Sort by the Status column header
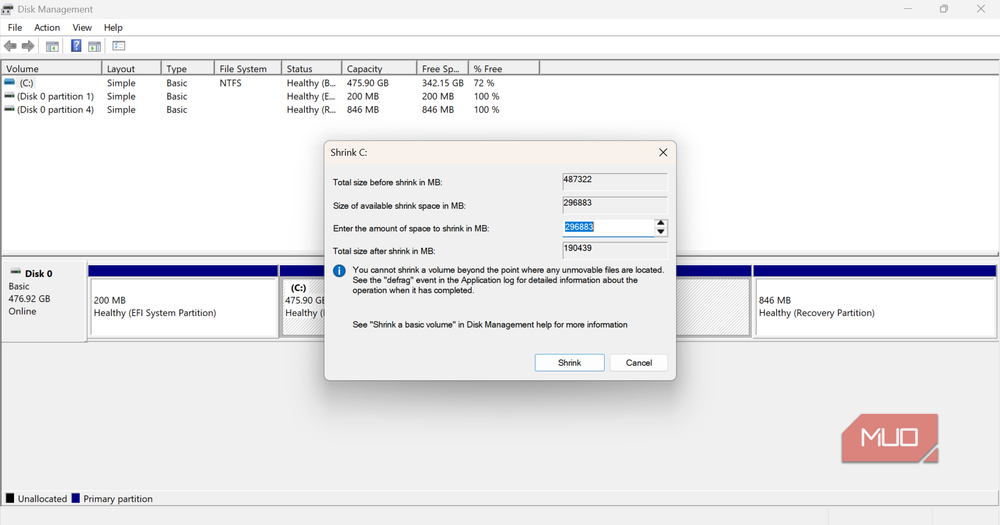The image size is (1000, 525). [311, 68]
